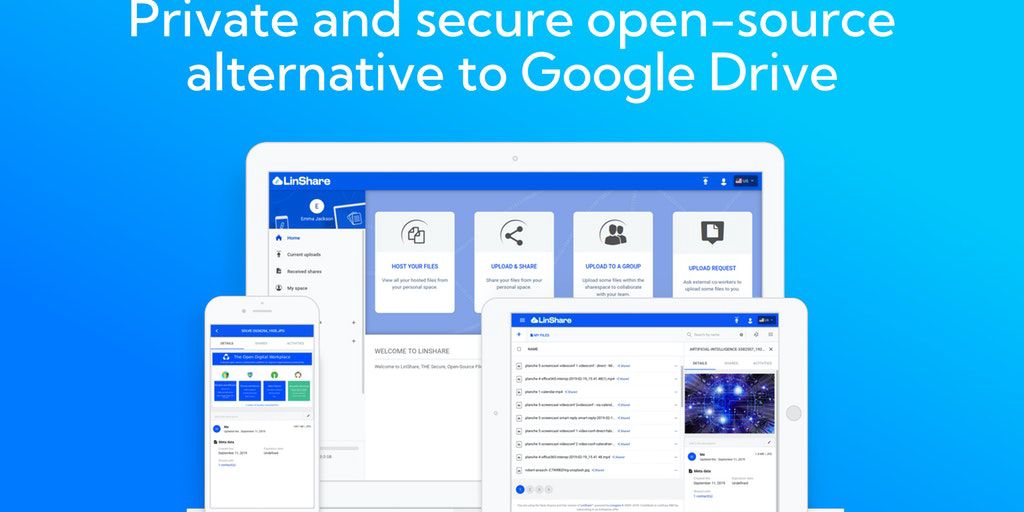Open the UPLOAD & SHARE card title
Screen dimensions: 1024x512
(x=514, y=266)
